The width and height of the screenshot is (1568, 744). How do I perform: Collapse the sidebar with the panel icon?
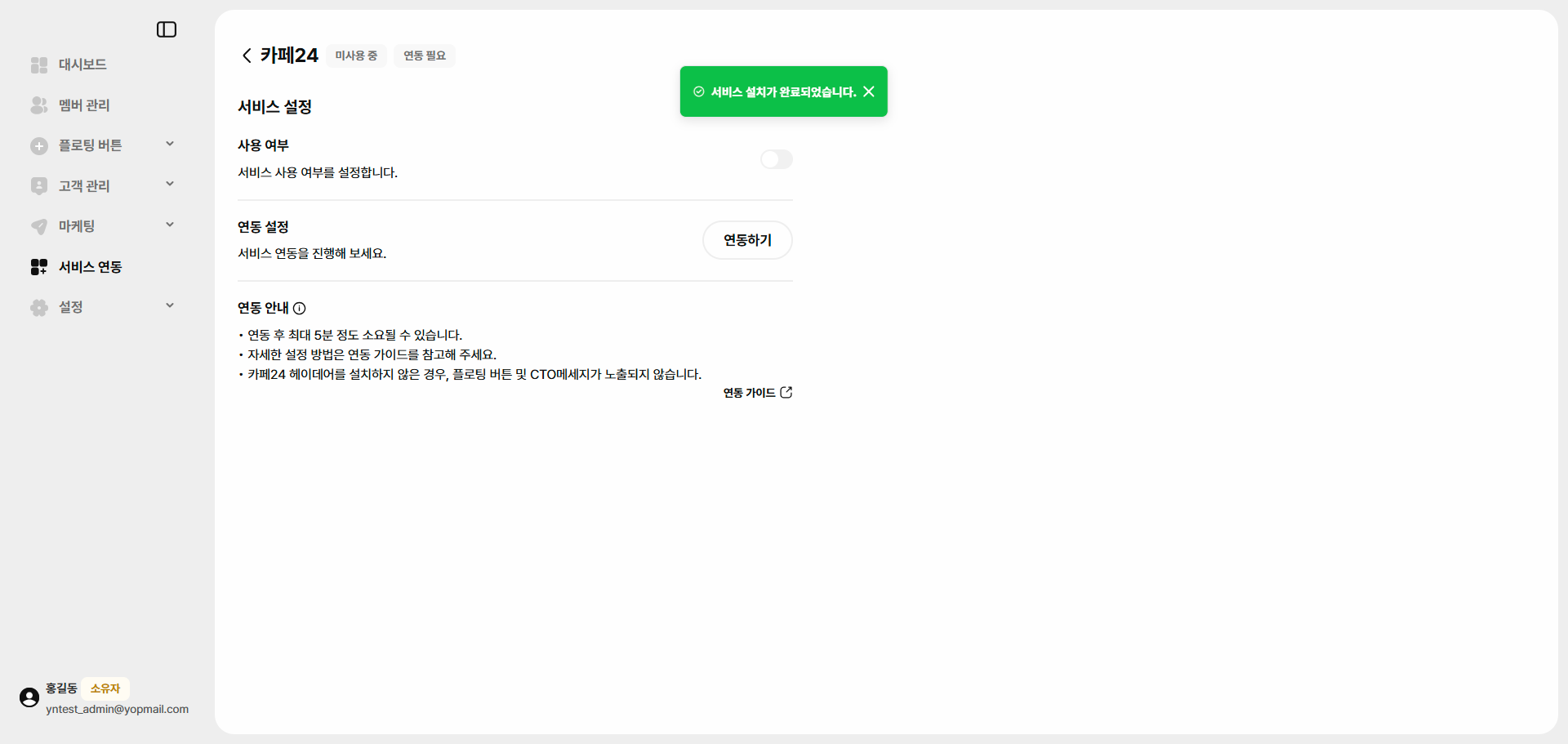pos(167,29)
